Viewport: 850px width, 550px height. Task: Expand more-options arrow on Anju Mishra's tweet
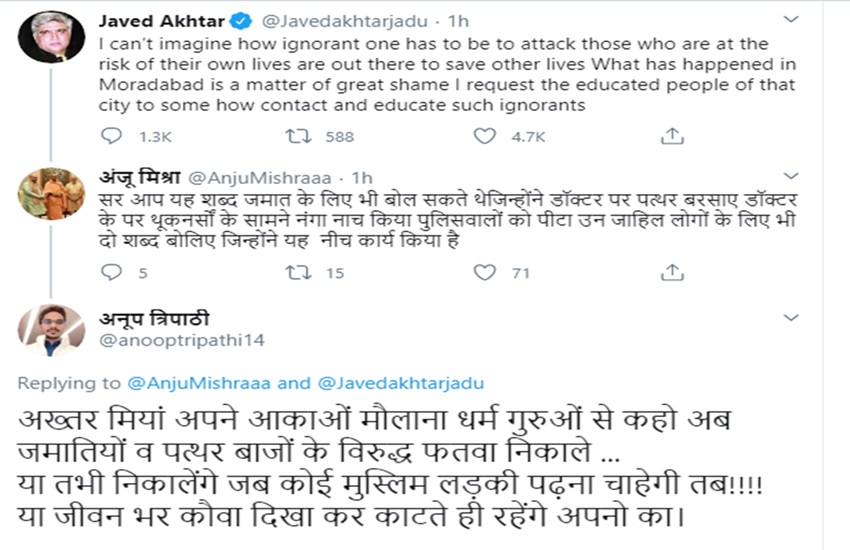(x=791, y=176)
